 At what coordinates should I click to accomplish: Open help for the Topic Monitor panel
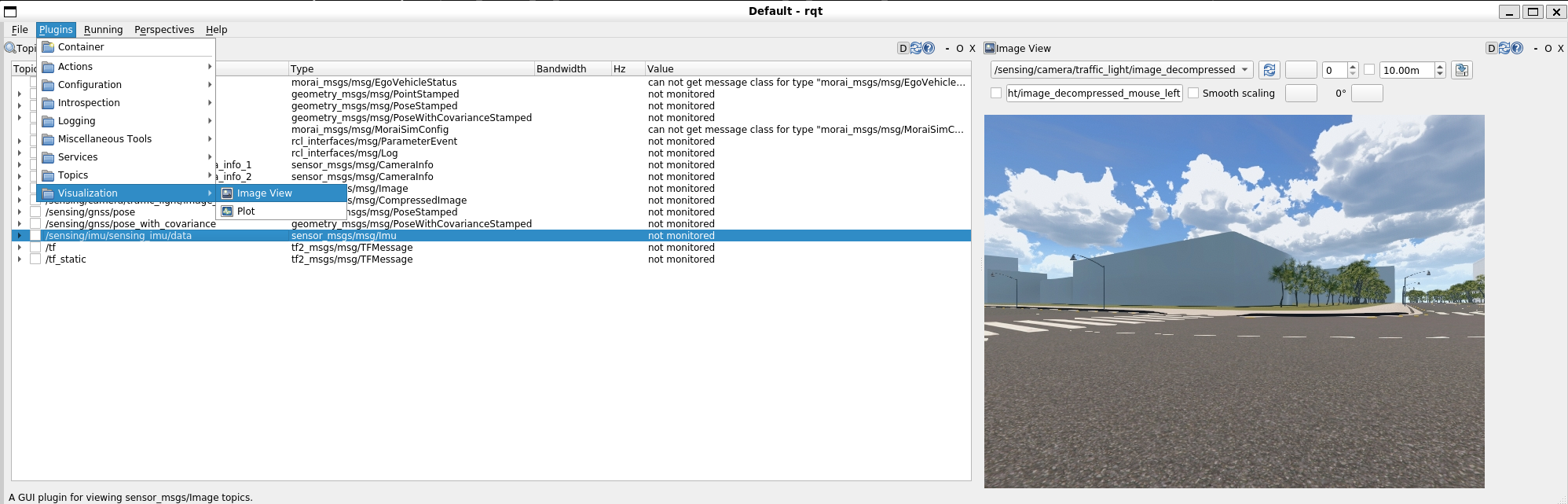(x=929, y=48)
